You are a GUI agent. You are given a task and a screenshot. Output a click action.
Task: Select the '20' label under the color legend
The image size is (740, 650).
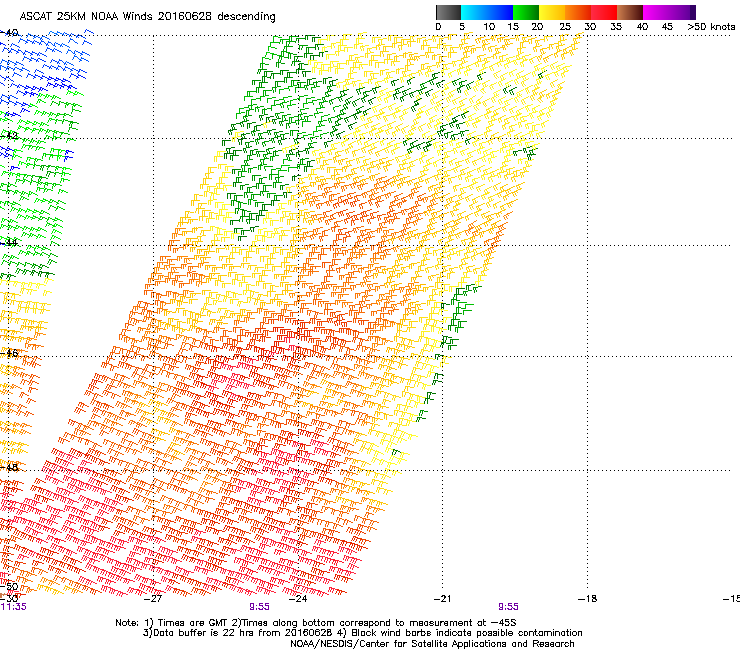coord(537,27)
